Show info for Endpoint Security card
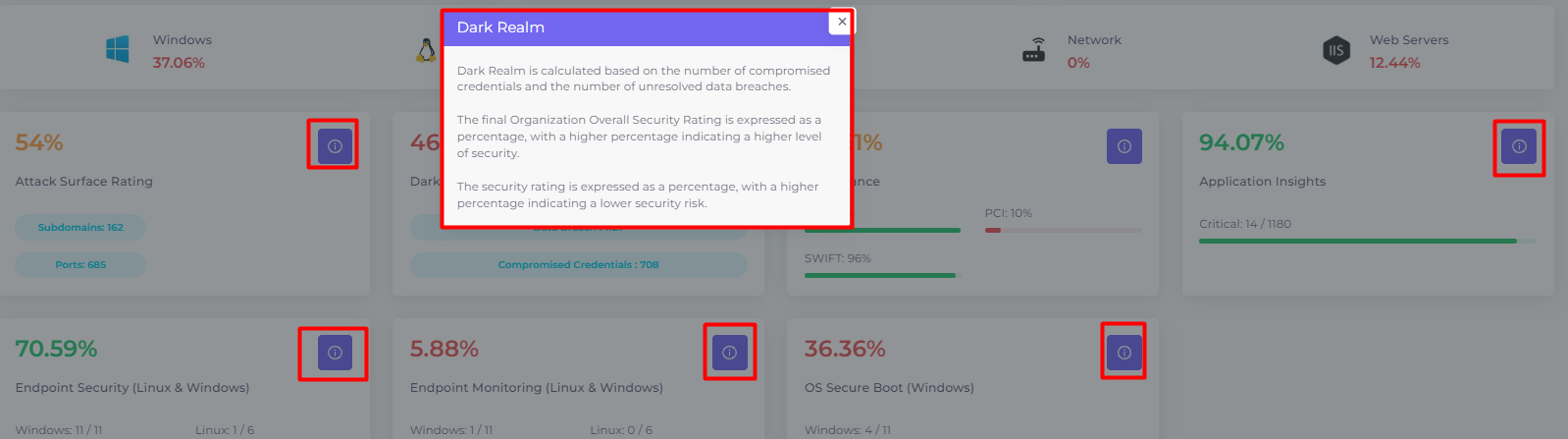This screenshot has width=1568, height=439. tap(335, 353)
